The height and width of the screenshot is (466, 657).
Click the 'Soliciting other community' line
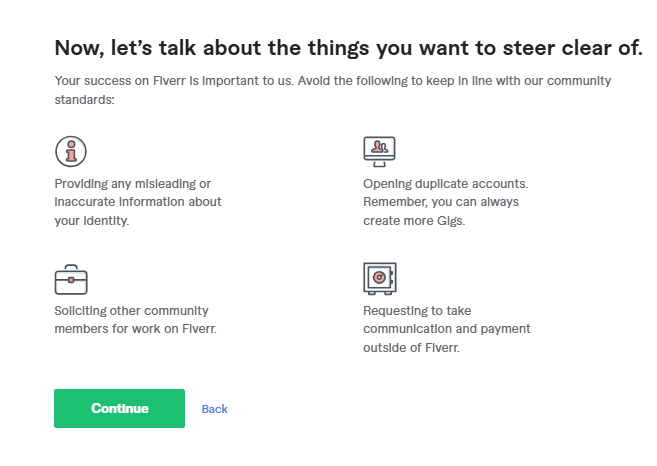click(x=131, y=311)
